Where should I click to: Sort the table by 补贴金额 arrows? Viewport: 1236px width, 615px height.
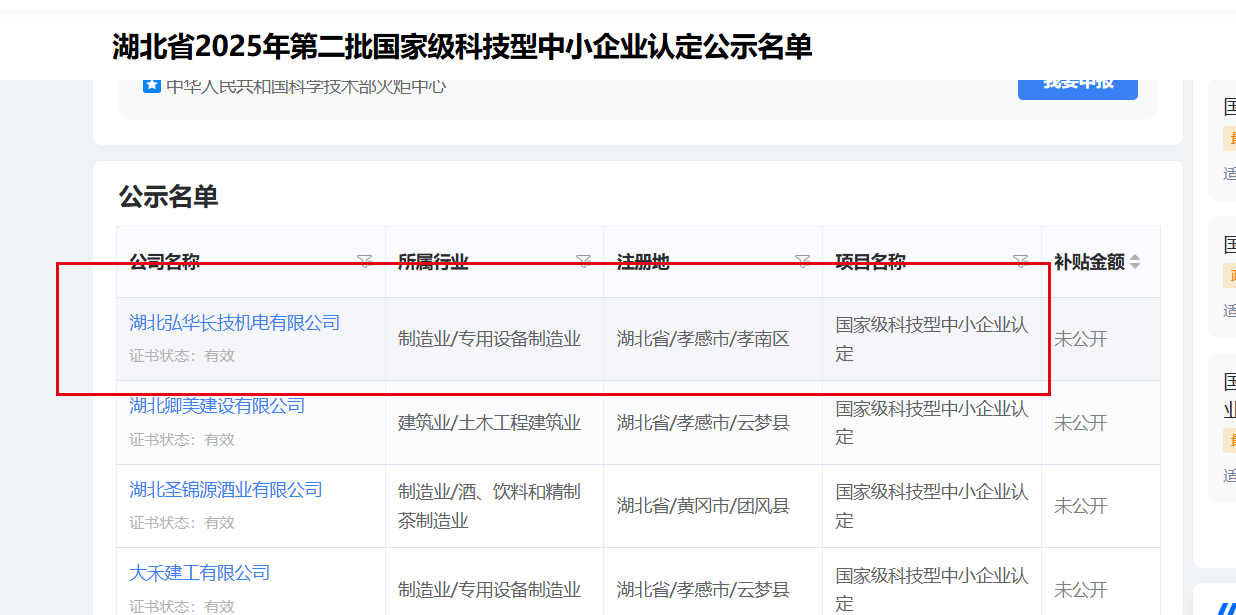click(1134, 262)
